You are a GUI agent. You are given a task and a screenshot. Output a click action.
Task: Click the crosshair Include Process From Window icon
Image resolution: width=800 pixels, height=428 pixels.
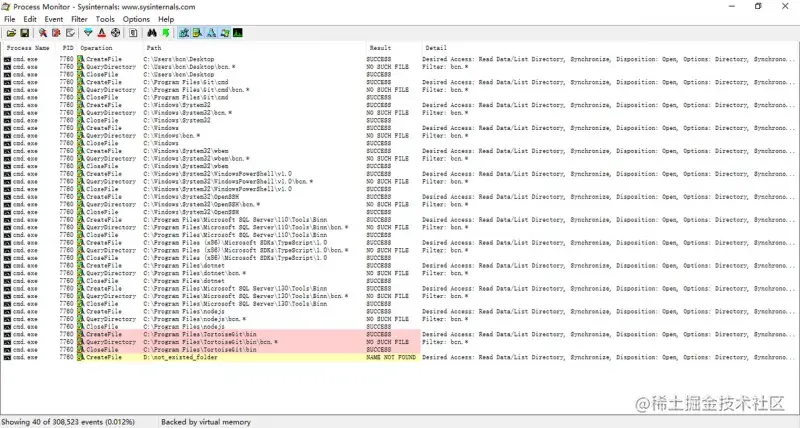[x=115, y=33]
